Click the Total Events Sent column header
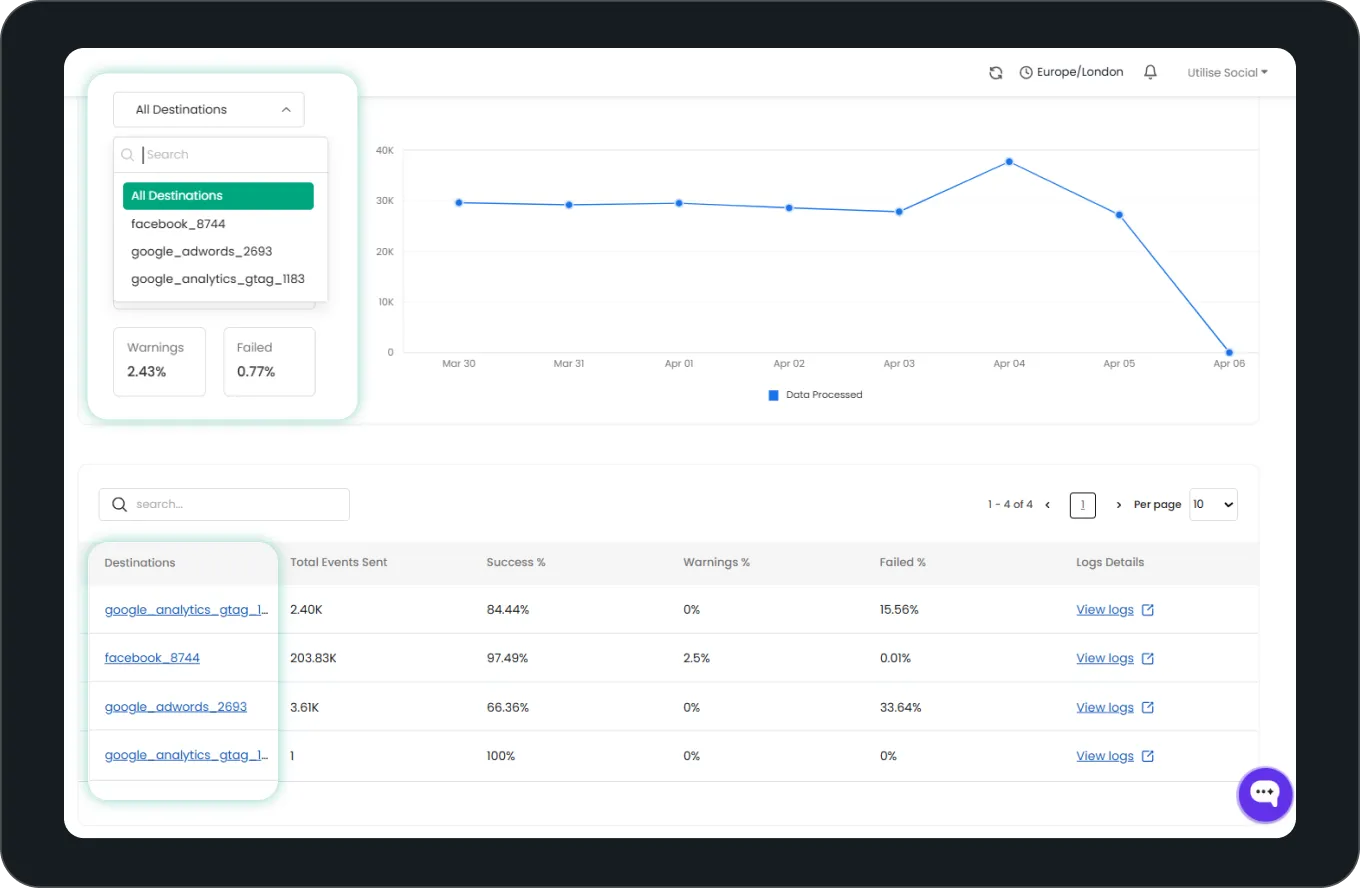This screenshot has height=888, width=1360. tap(339, 562)
